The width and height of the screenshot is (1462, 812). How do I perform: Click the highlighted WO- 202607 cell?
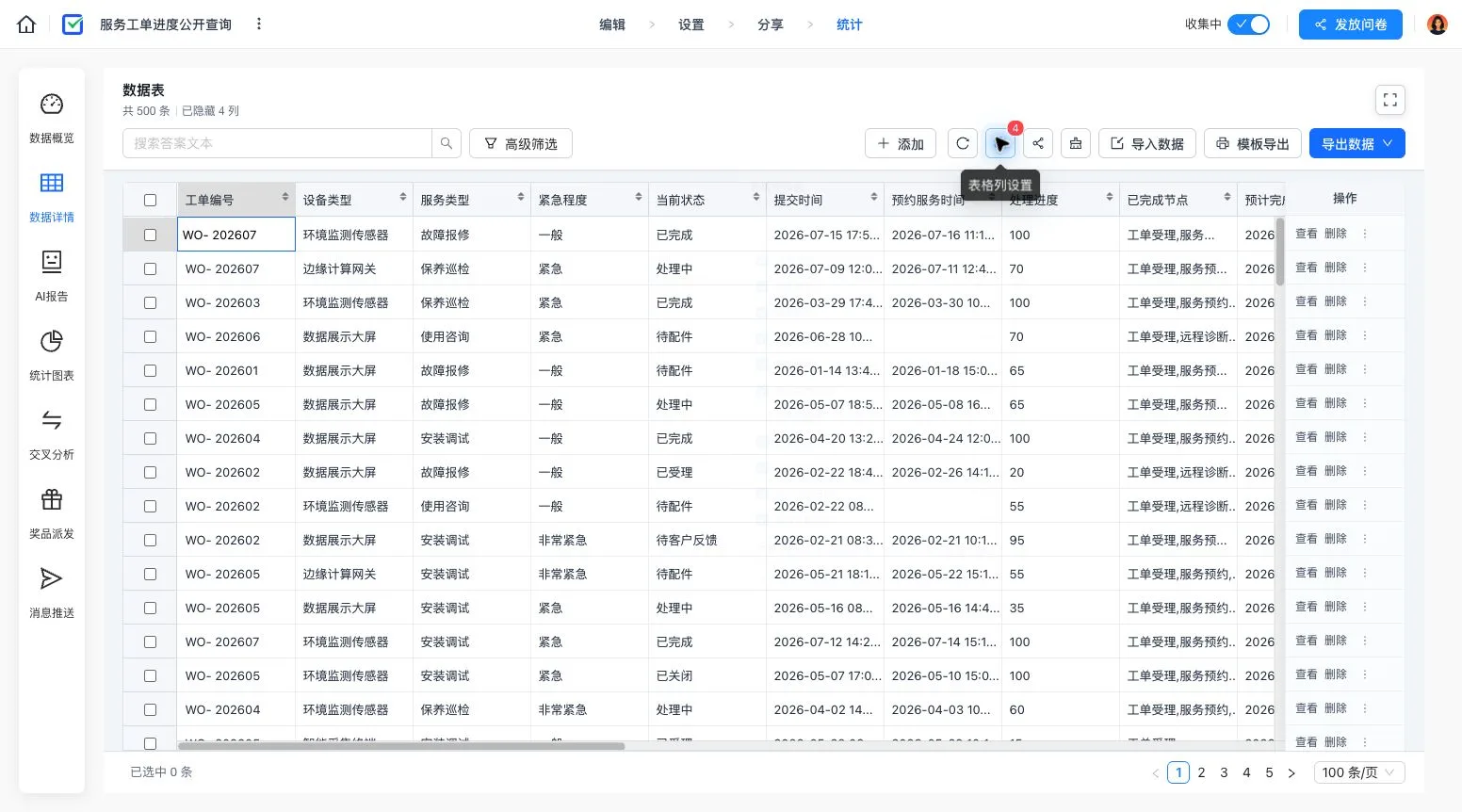click(236, 235)
